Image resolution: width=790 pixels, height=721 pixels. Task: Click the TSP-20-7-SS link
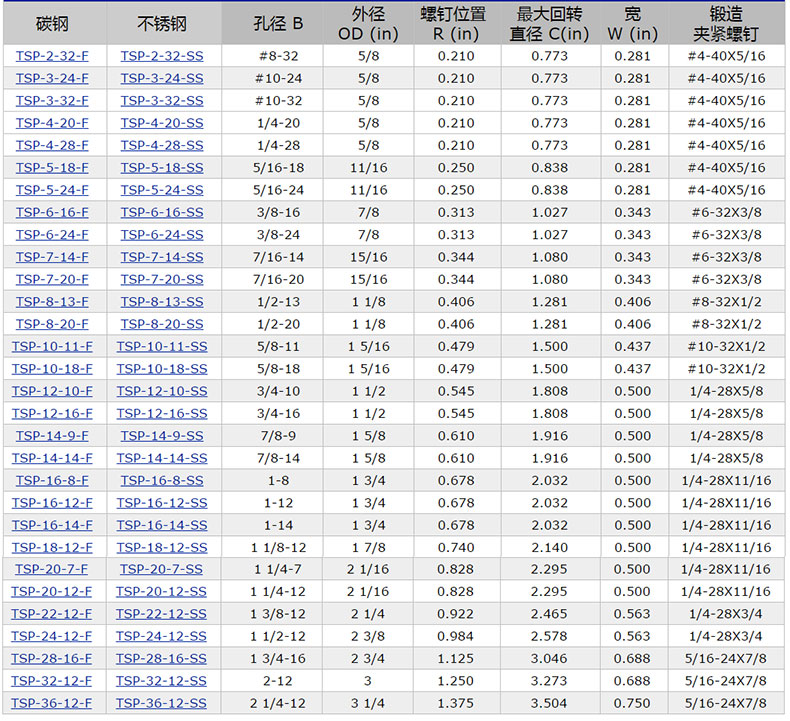coord(161,570)
